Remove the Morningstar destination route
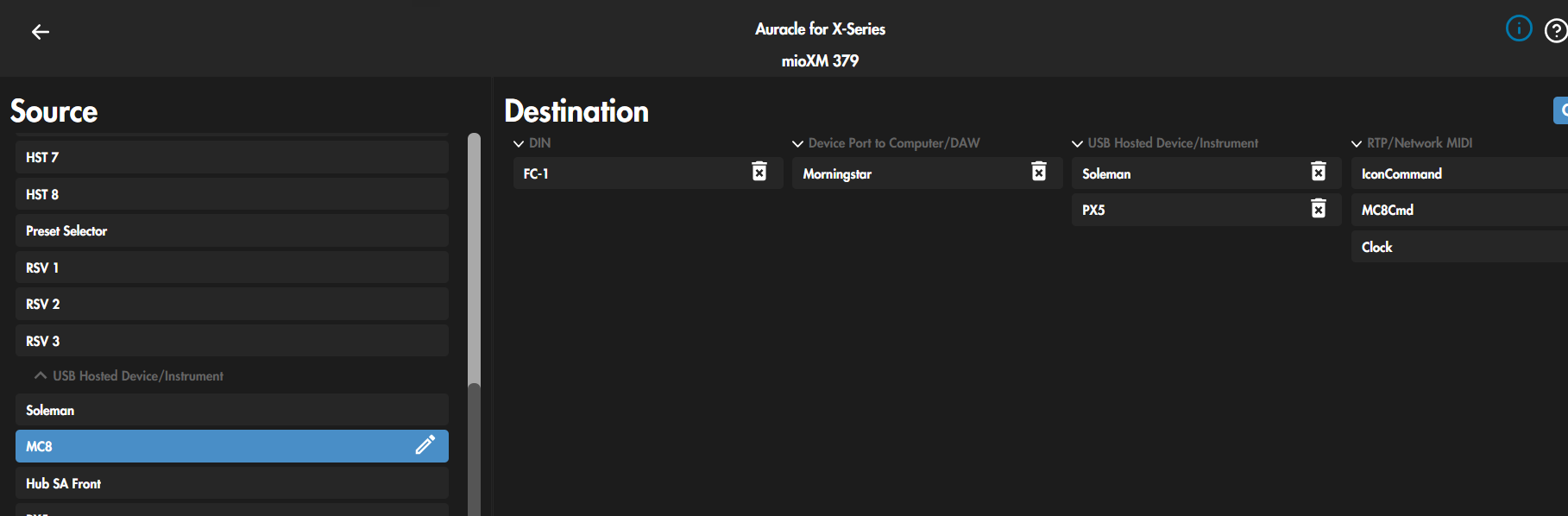Screen dimensions: 1568x516 [x=1038, y=173]
